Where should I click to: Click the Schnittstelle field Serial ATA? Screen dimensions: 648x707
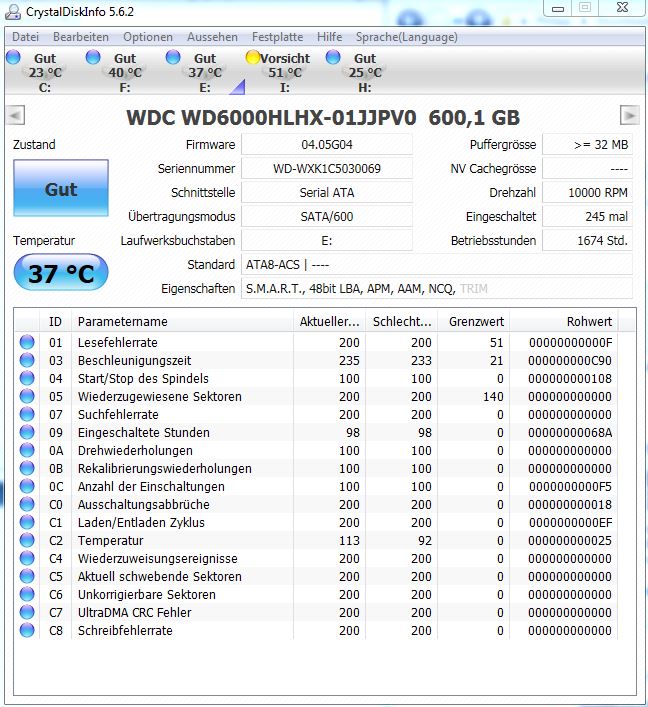tap(327, 193)
